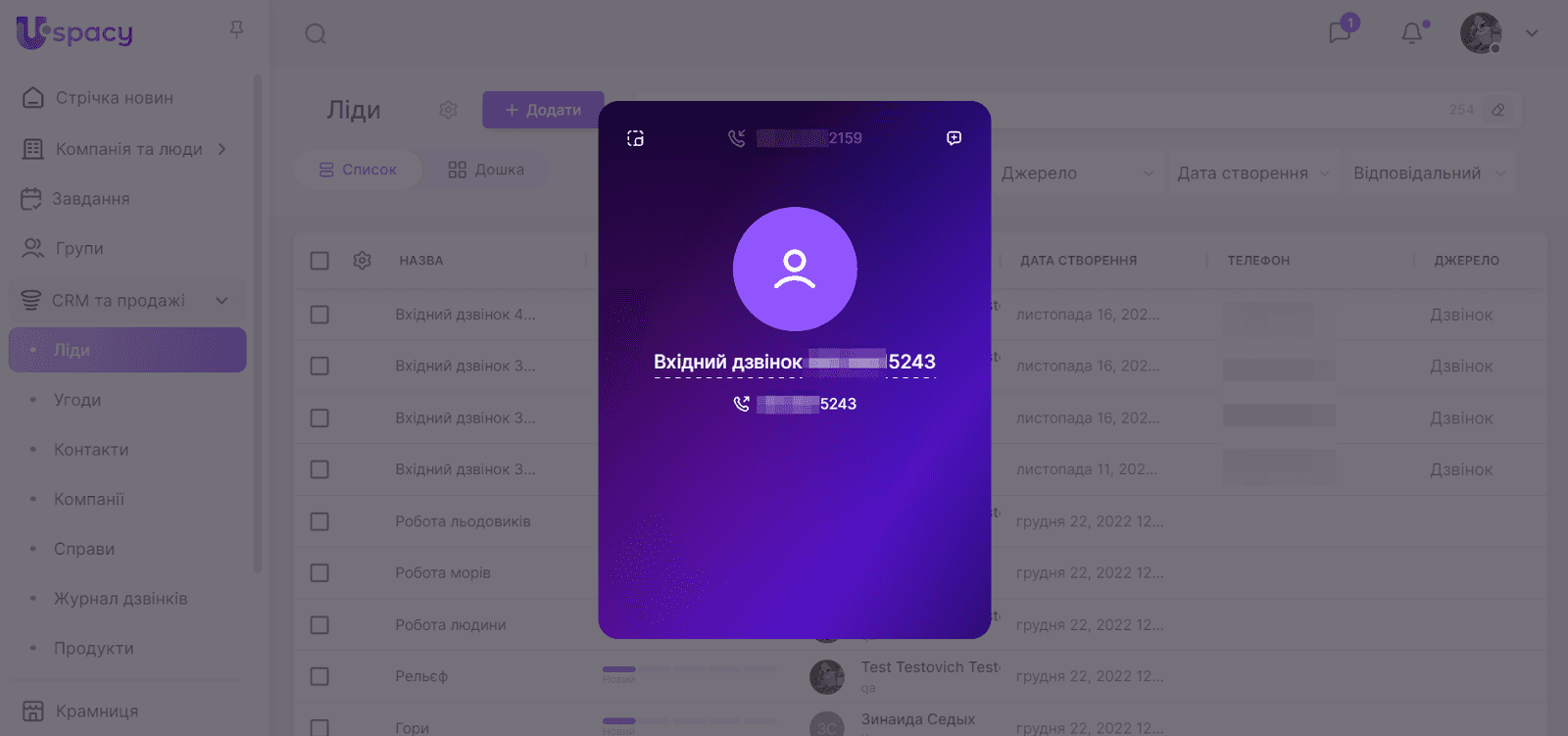Open the lead Робота льодовиків
Image resolution: width=1568 pixels, height=736 pixels.
tap(463, 521)
